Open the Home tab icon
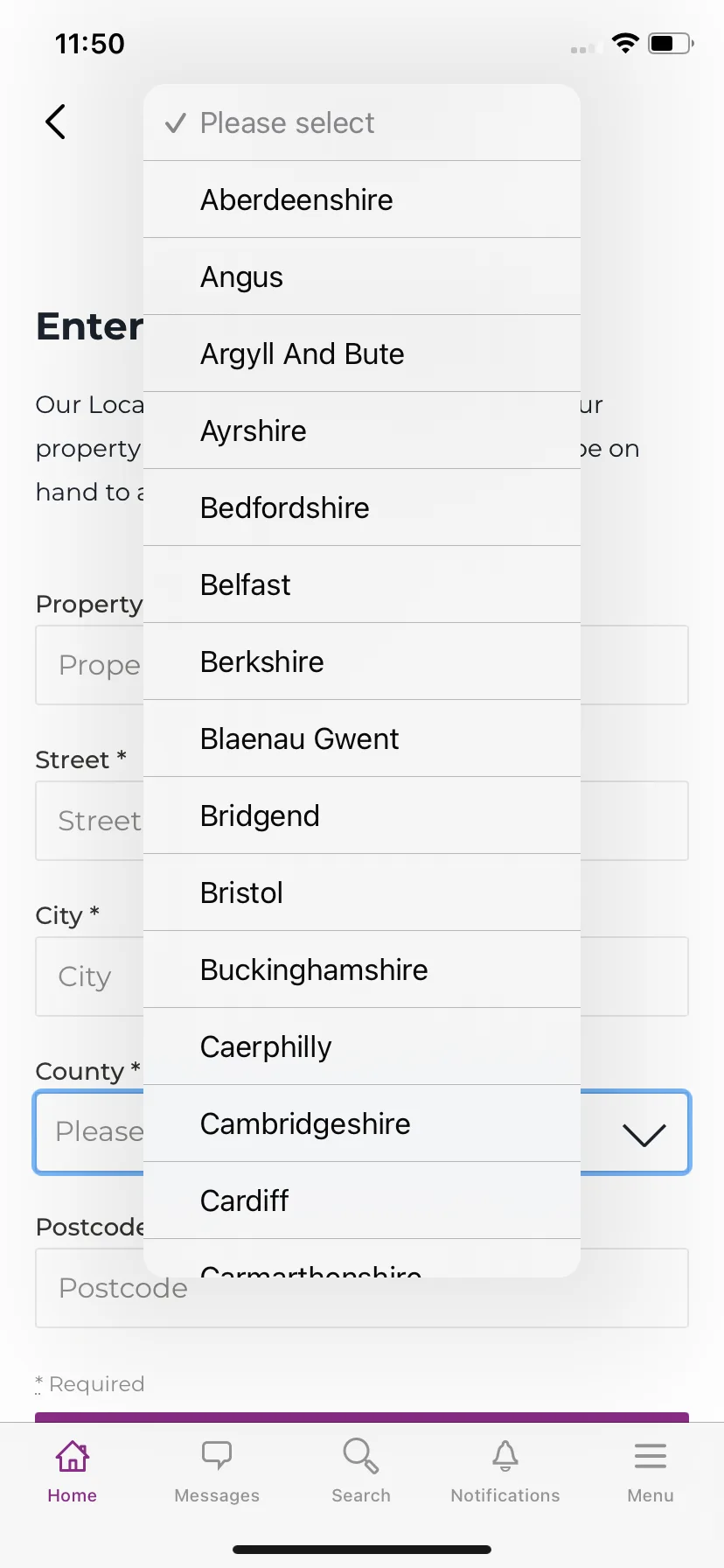 coord(72,1456)
